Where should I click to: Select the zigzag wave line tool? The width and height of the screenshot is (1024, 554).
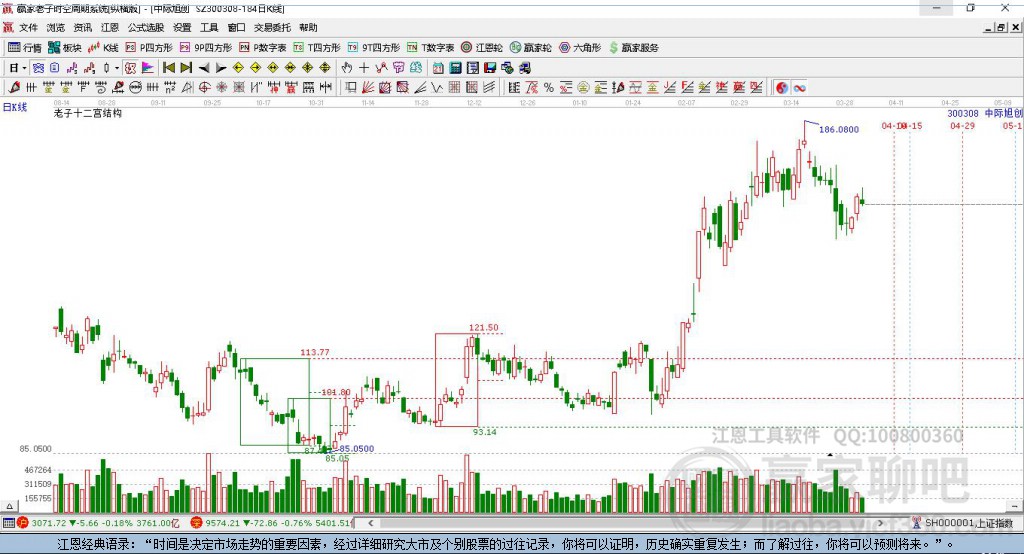(x=437, y=88)
